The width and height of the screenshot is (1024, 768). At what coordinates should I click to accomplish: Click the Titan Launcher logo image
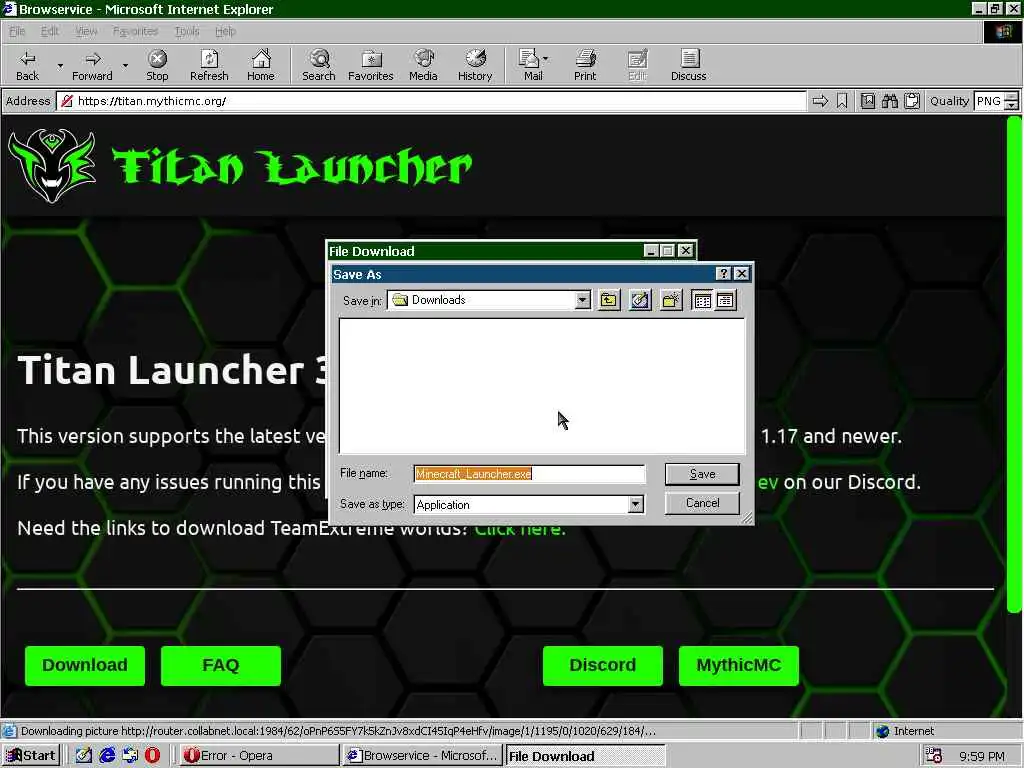52,166
